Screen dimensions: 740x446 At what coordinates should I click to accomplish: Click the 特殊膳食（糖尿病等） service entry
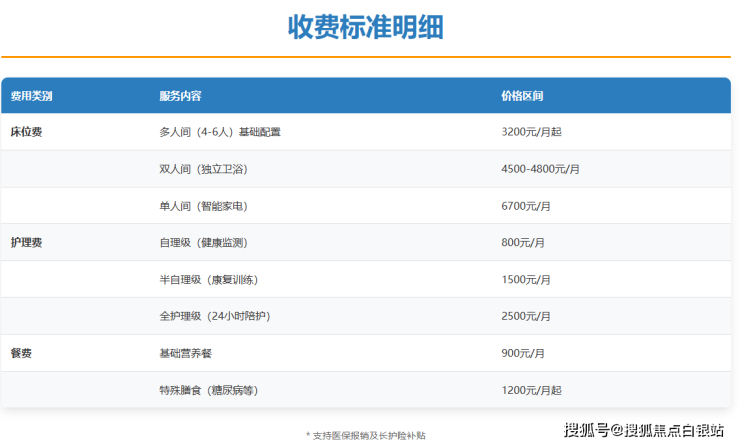(x=208, y=391)
